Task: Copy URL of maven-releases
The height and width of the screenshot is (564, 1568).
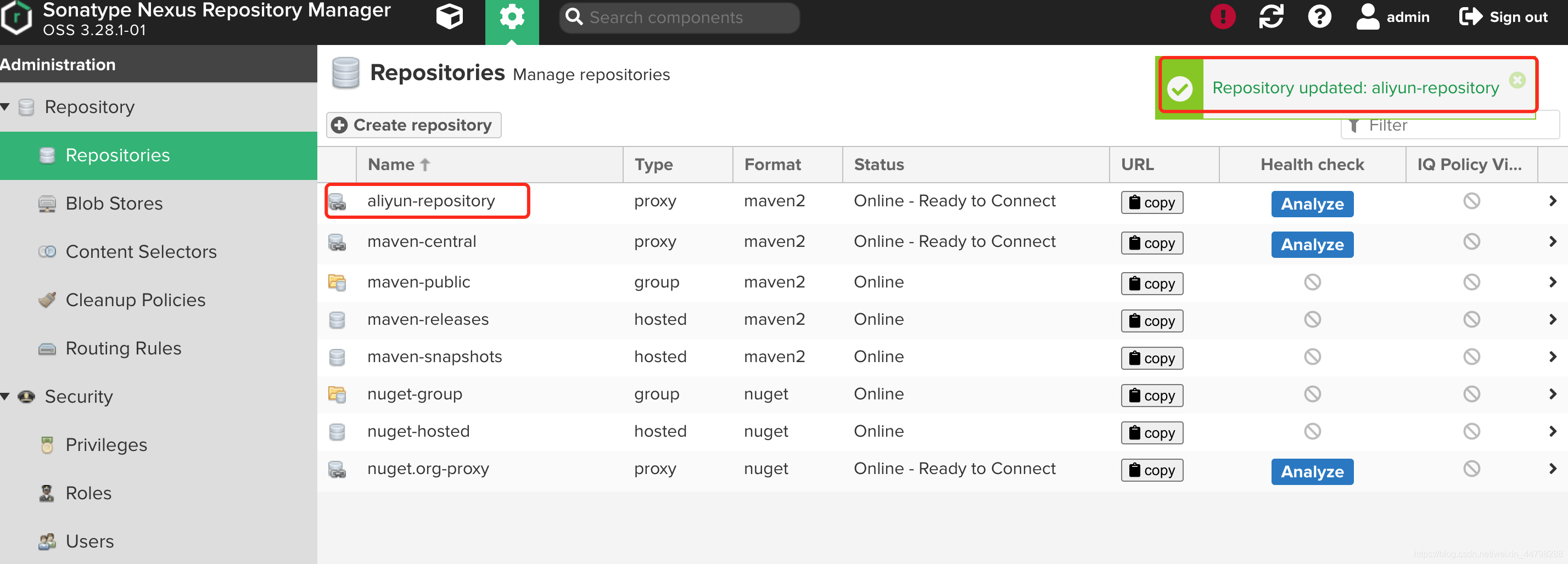Action: pyautogui.click(x=1152, y=322)
